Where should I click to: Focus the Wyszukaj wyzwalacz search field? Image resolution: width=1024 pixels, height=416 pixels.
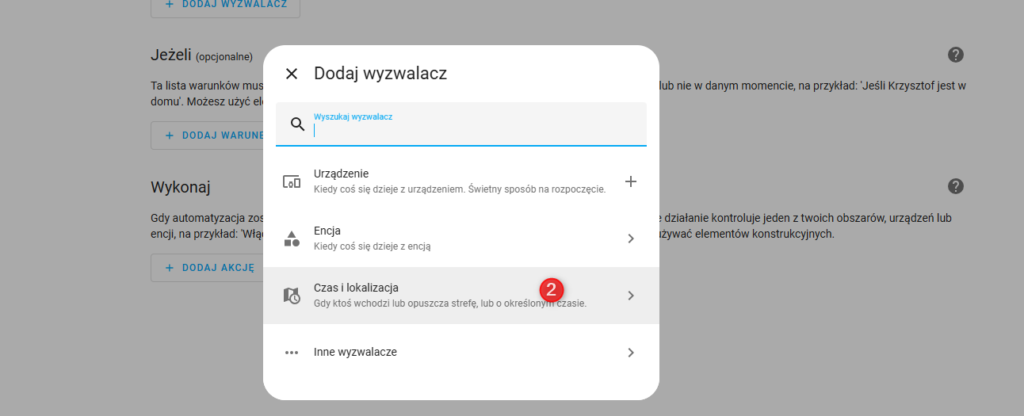(470, 129)
